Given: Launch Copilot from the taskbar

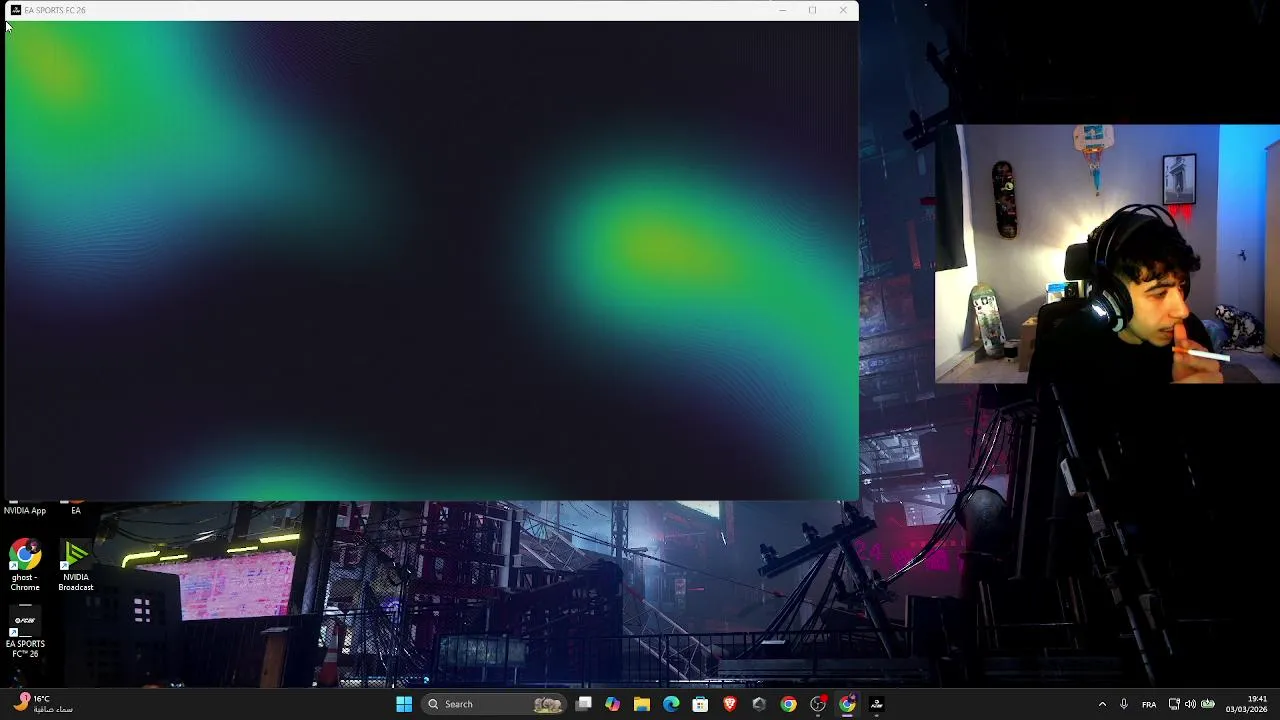Looking at the screenshot, I should point(612,704).
